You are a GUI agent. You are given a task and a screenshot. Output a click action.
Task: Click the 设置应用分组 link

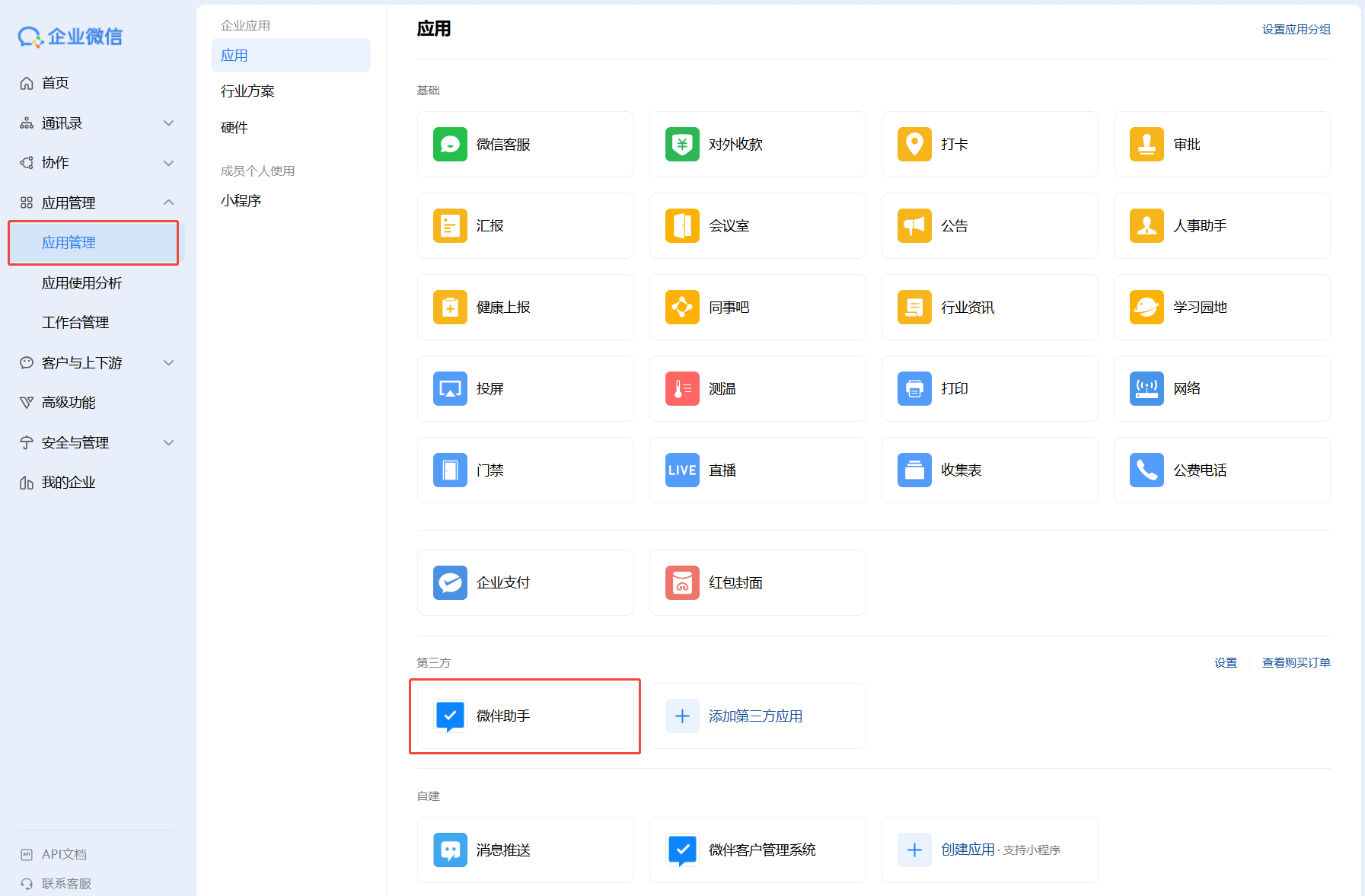(1296, 30)
